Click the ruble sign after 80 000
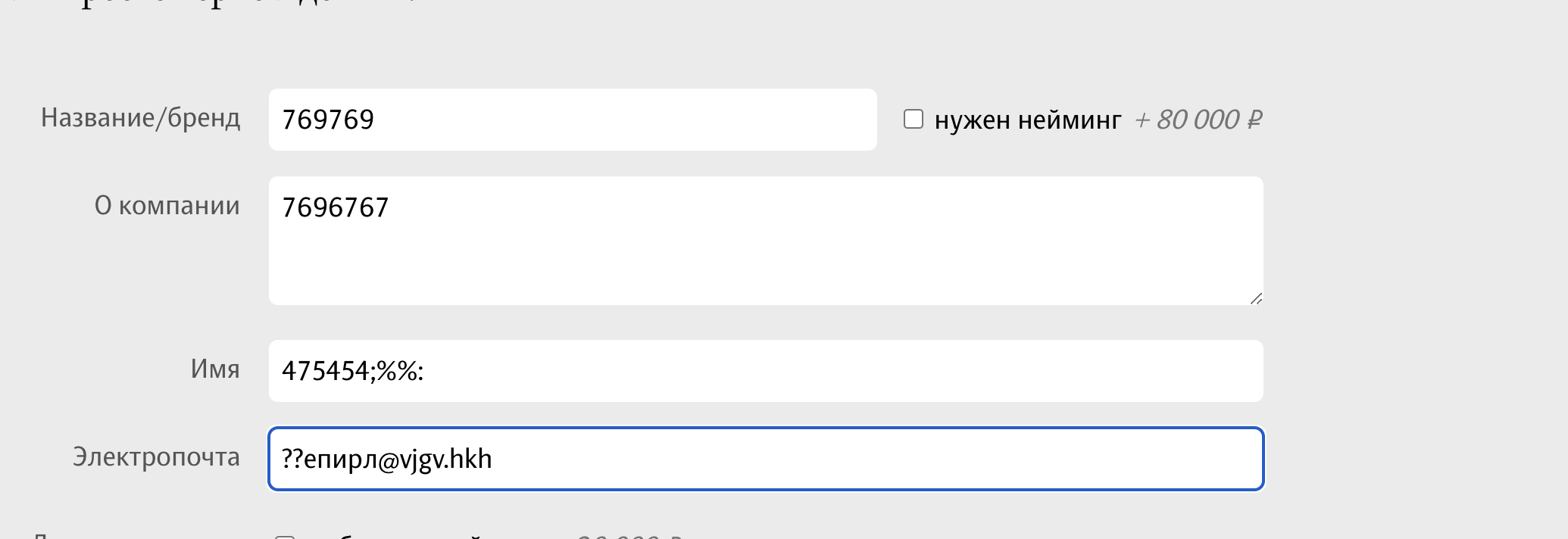 [1254, 120]
